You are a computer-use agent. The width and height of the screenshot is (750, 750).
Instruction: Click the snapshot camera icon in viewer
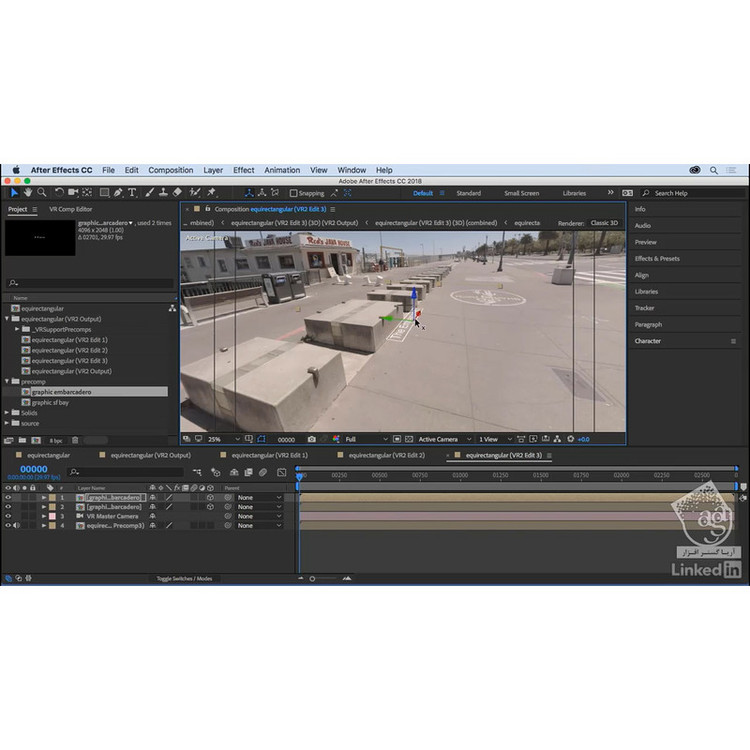pyautogui.click(x=312, y=439)
